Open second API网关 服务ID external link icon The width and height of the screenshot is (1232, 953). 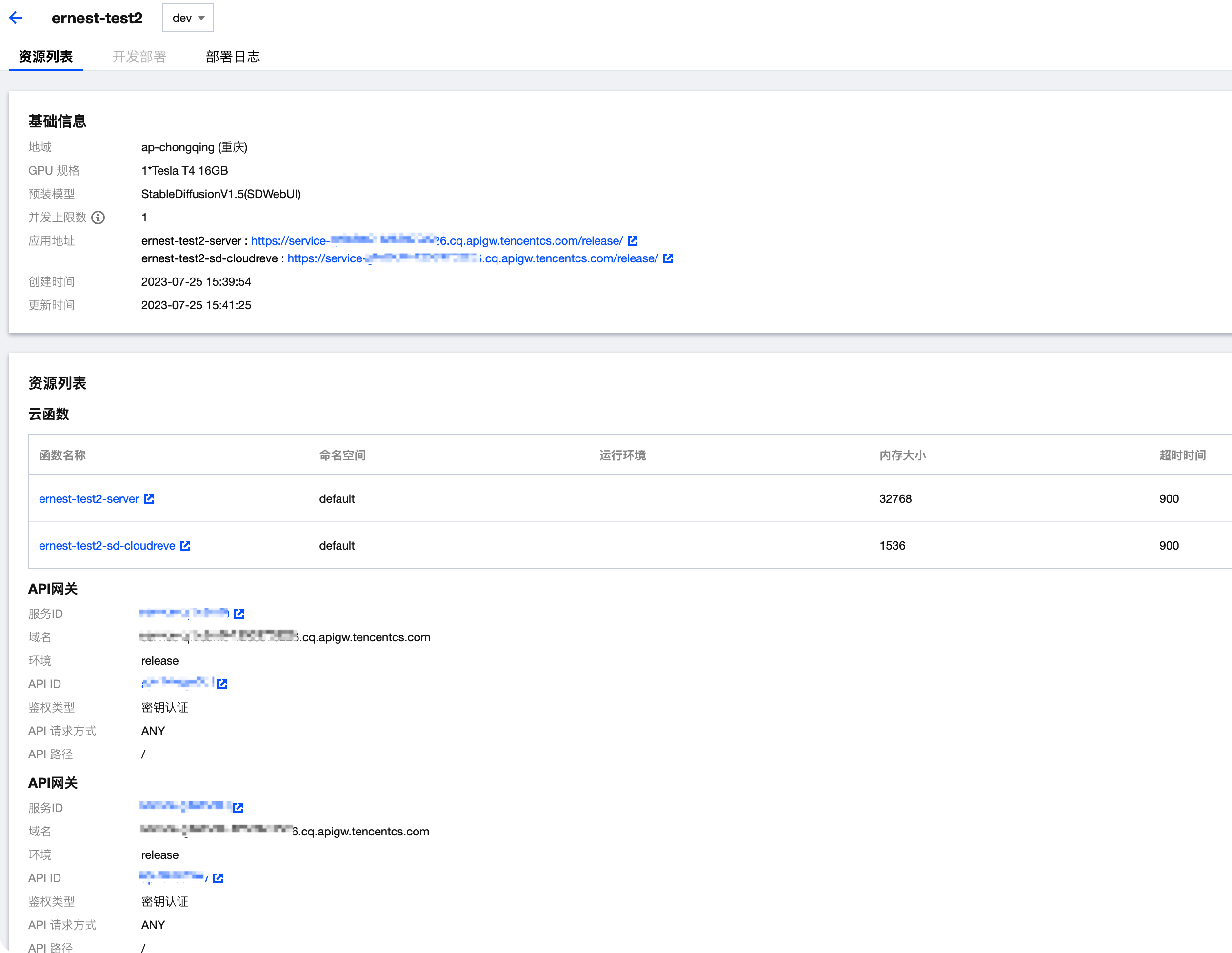(x=238, y=808)
